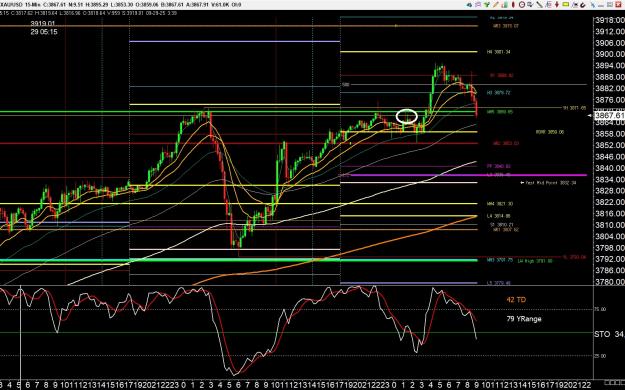Click the MM4 3821 level label
The height and width of the screenshot is (390, 625).
point(500,204)
